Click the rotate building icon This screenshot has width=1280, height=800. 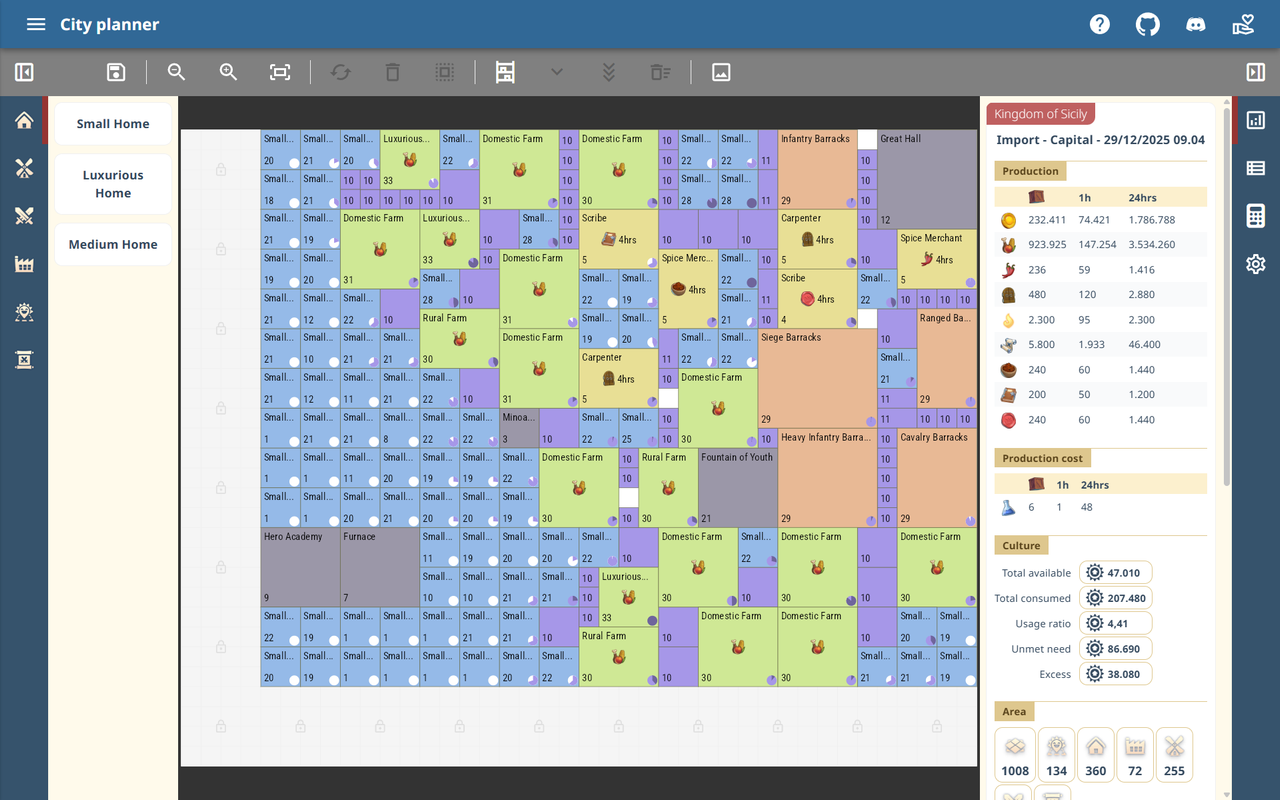point(341,72)
